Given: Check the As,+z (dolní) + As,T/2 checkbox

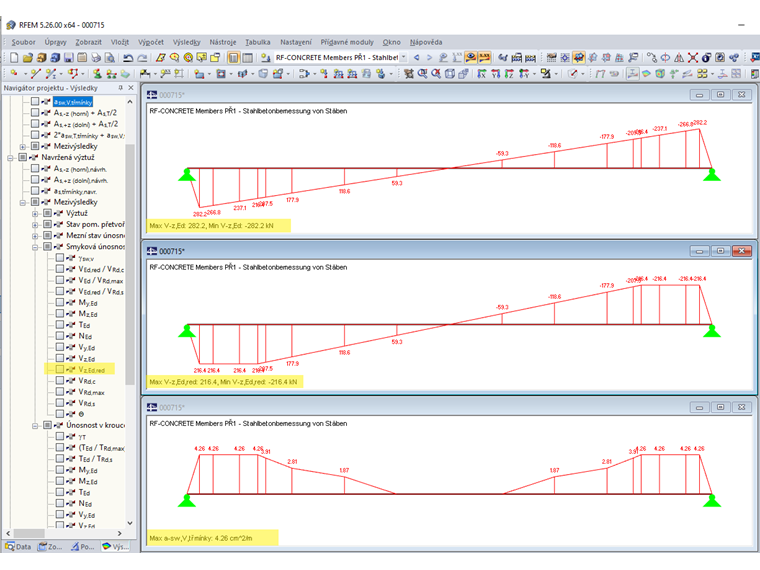Looking at the screenshot, I should (x=35, y=124).
